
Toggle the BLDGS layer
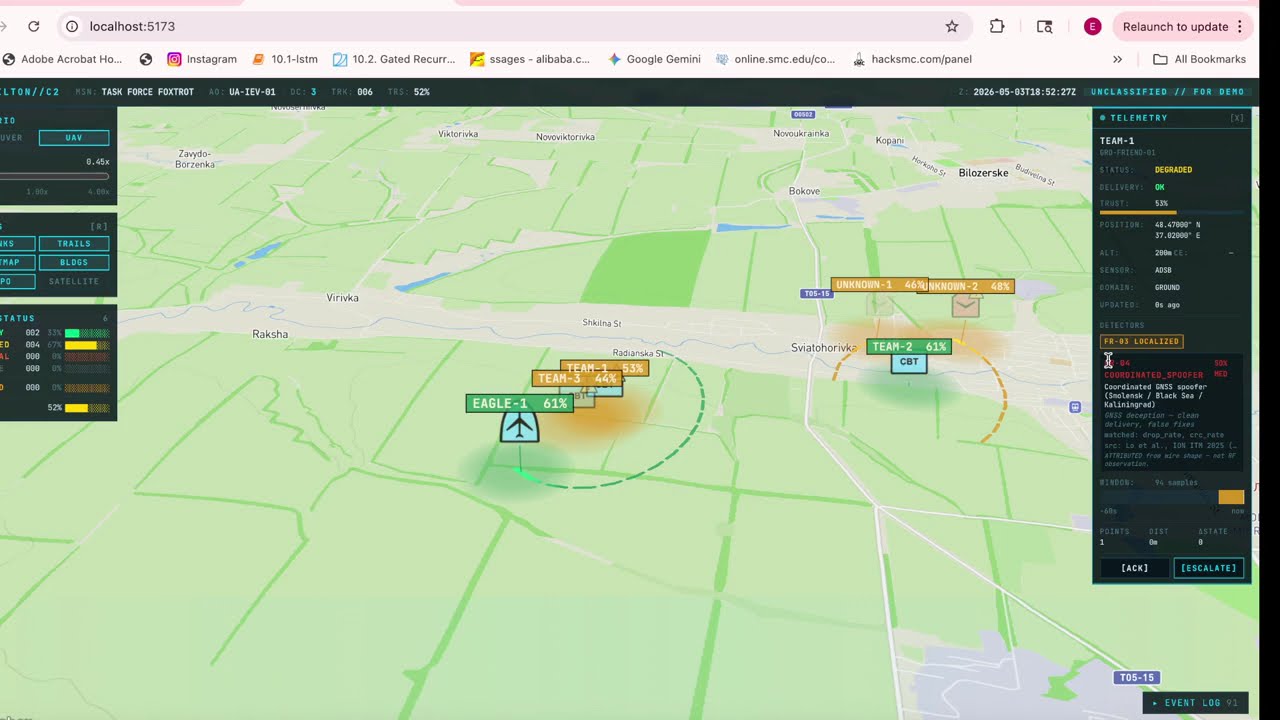point(74,262)
